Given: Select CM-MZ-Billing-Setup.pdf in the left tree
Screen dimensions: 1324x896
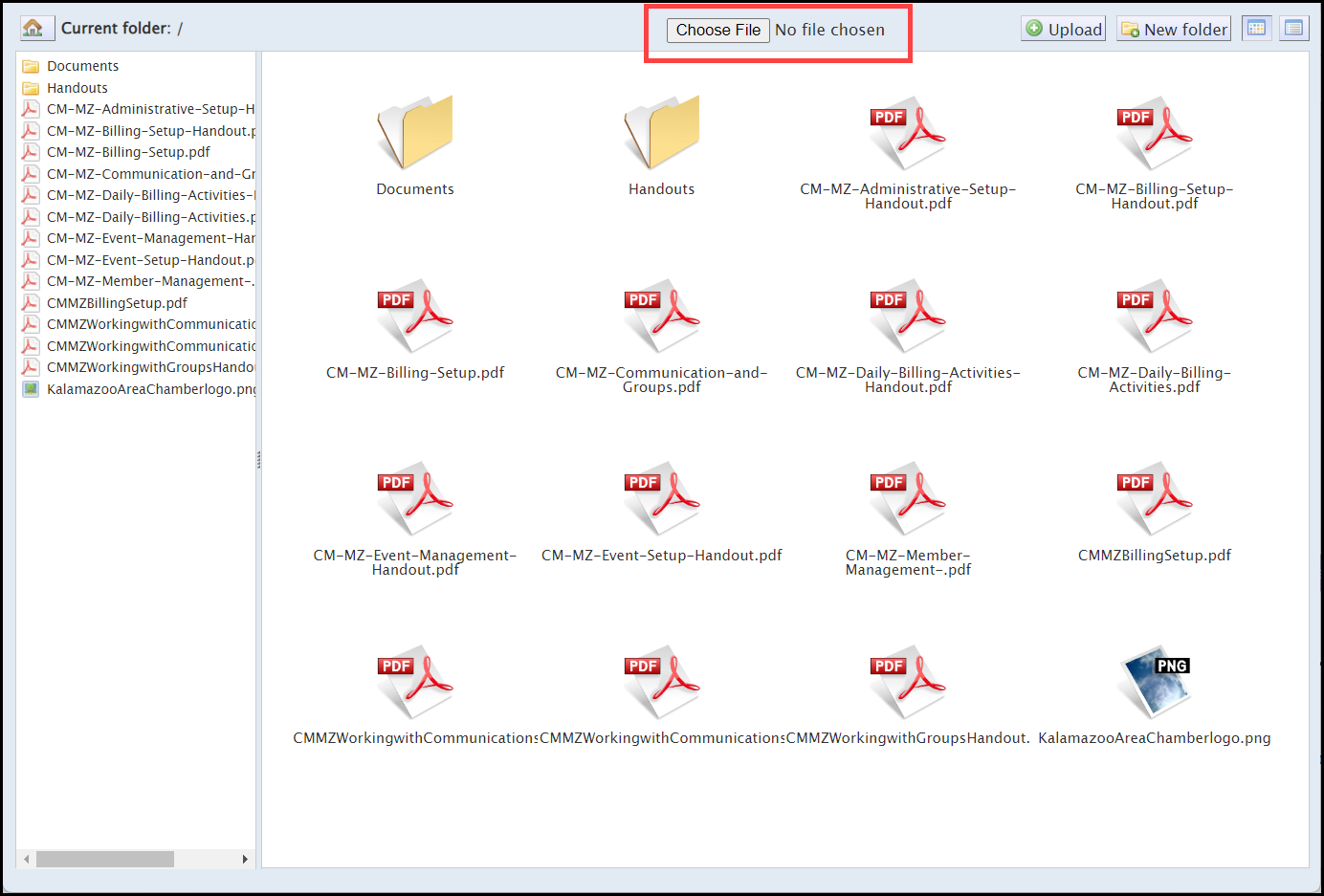Looking at the screenshot, I should coord(128,152).
